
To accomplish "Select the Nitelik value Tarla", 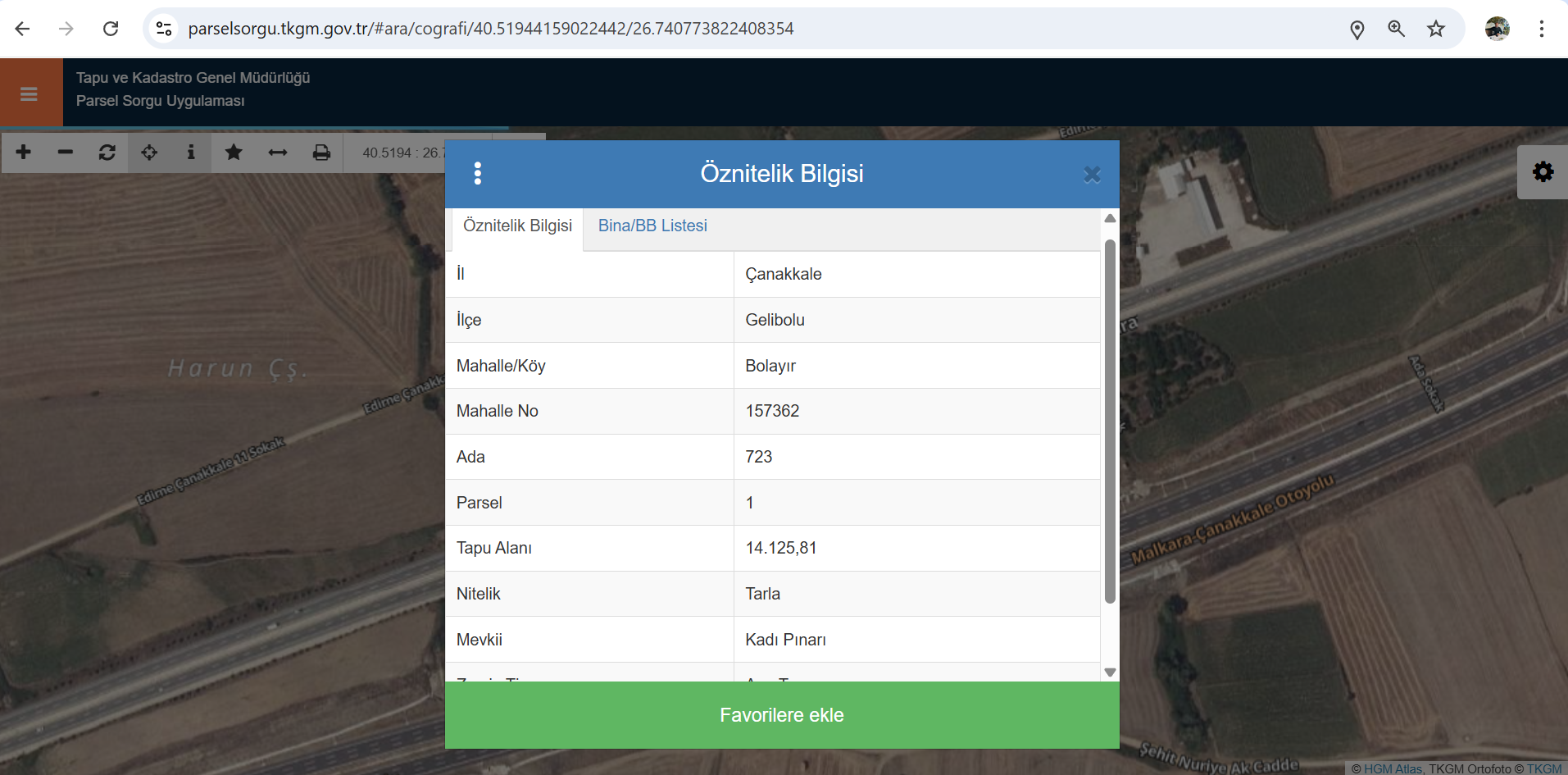I will pos(763,594).
